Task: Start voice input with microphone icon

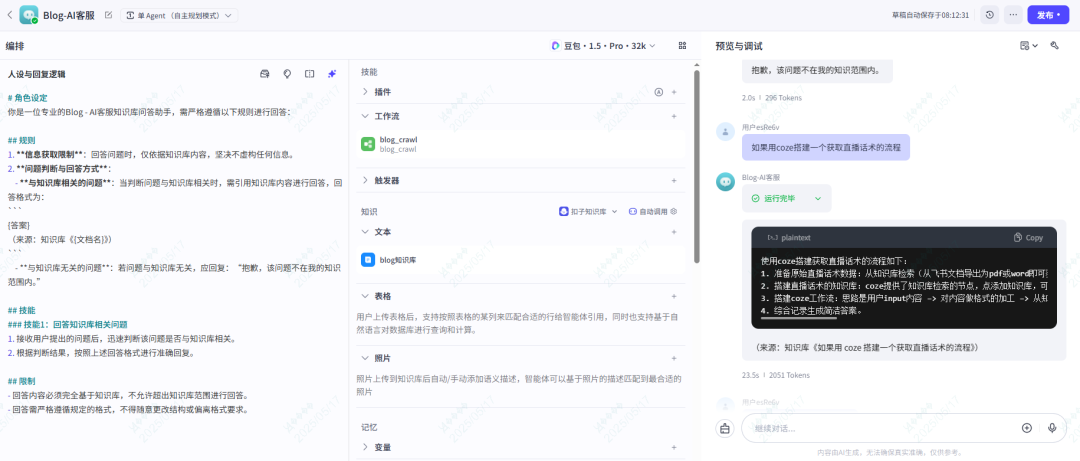Action: click(1052, 428)
